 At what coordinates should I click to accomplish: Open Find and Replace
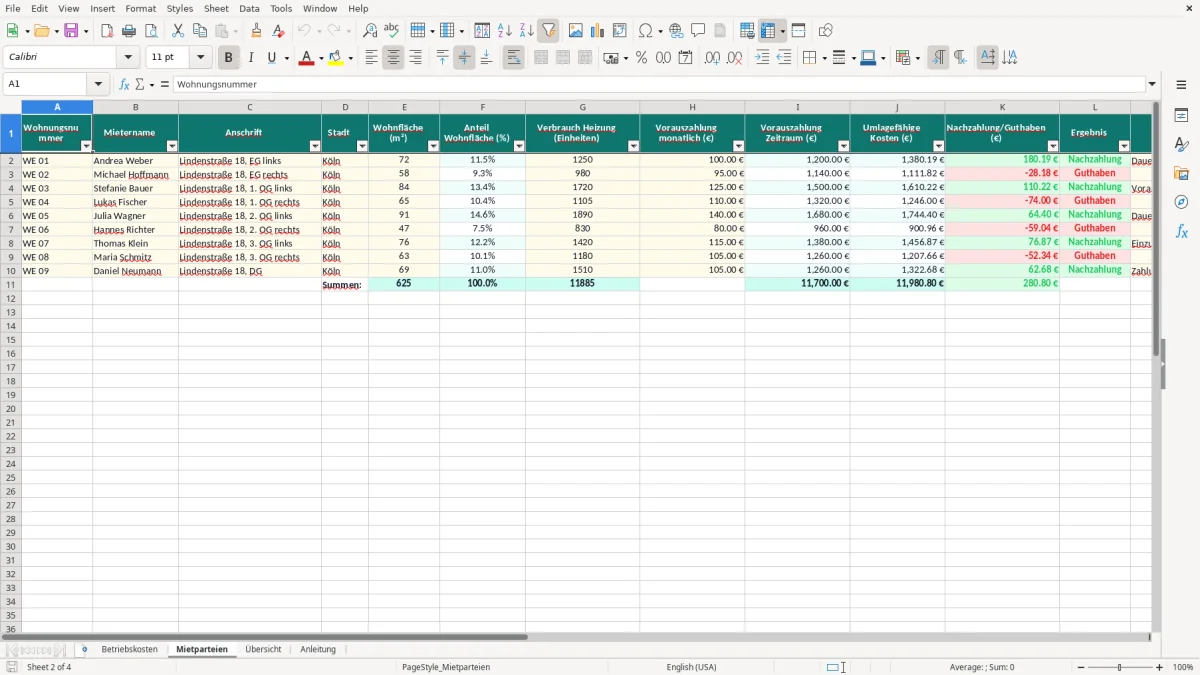(370, 31)
